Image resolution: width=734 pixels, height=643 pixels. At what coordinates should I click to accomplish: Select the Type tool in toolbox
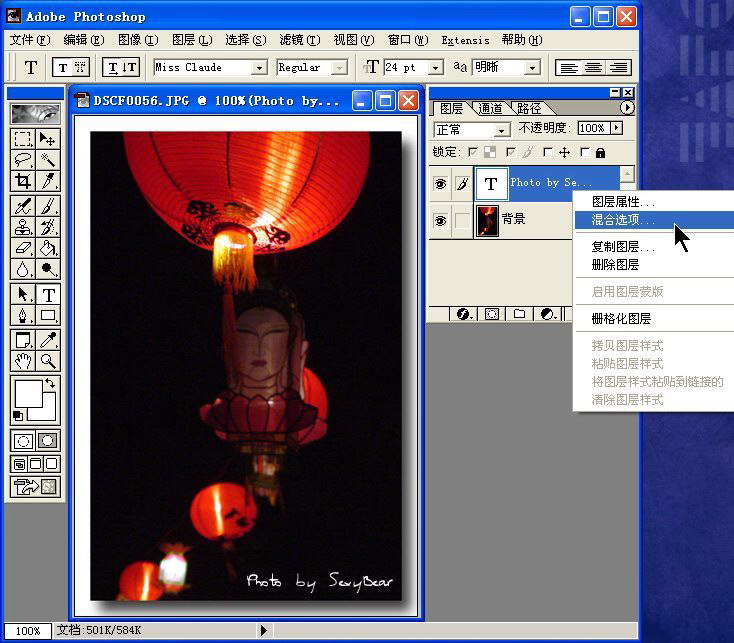tap(47, 295)
